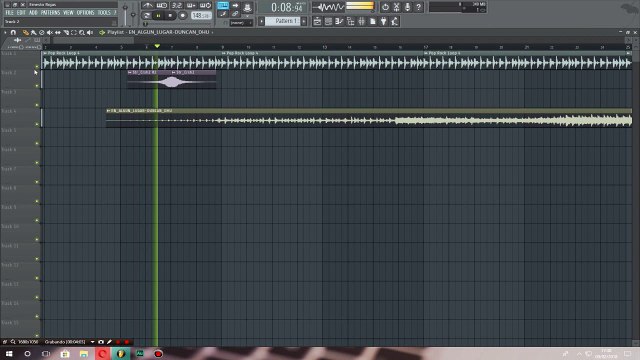
Task: Click the undo history power-shaped icon
Action: (x=385, y=7)
